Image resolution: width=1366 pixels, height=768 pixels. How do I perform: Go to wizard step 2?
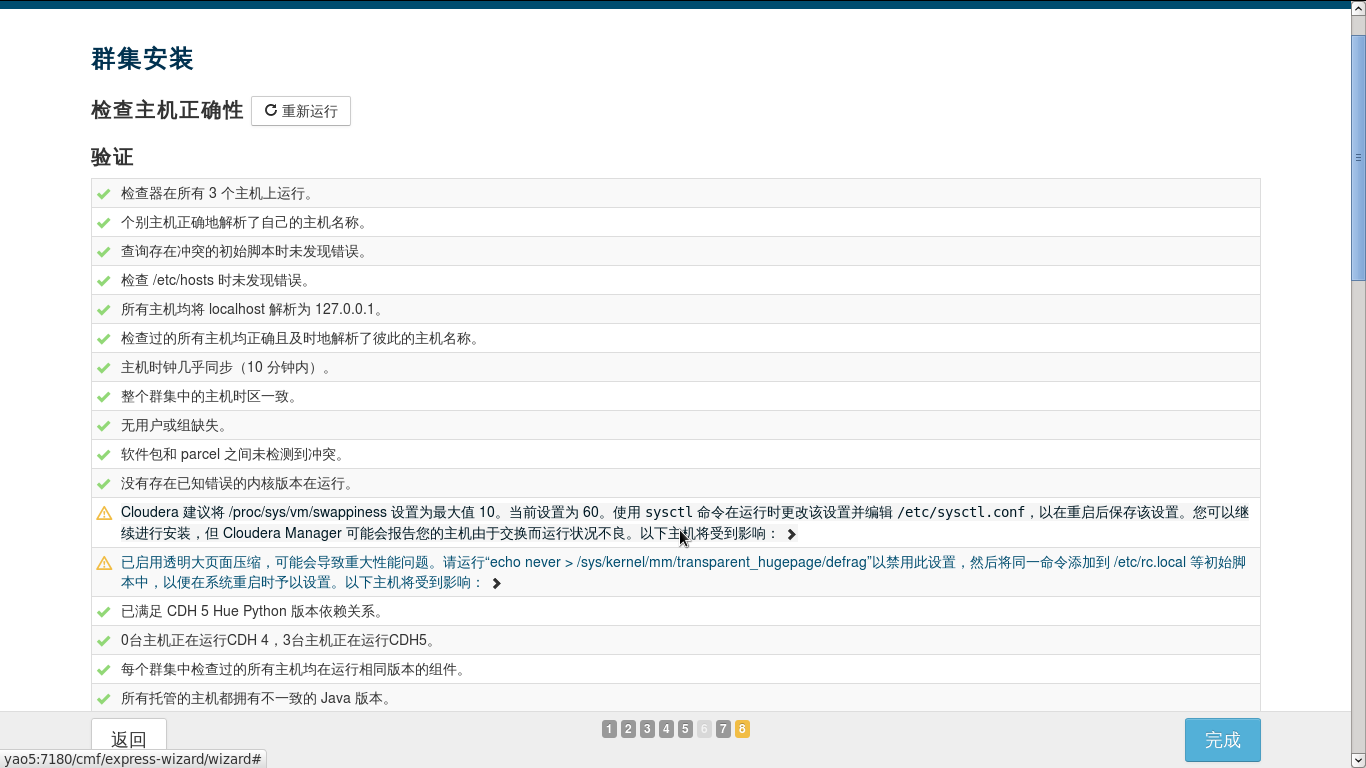[x=628, y=729]
